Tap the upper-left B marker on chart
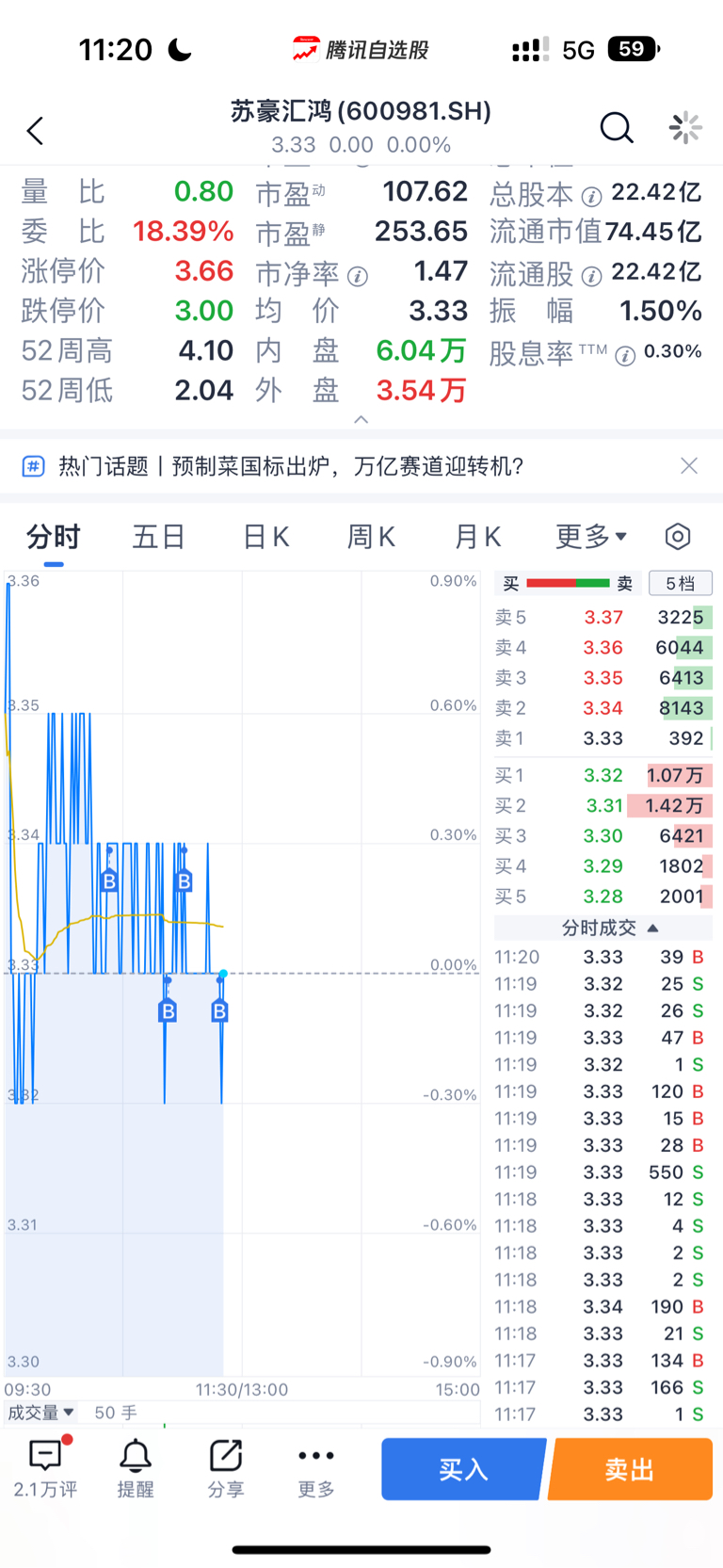This screenshot has width=723, height=1568. pyautogui.click(x=109, y=881)
